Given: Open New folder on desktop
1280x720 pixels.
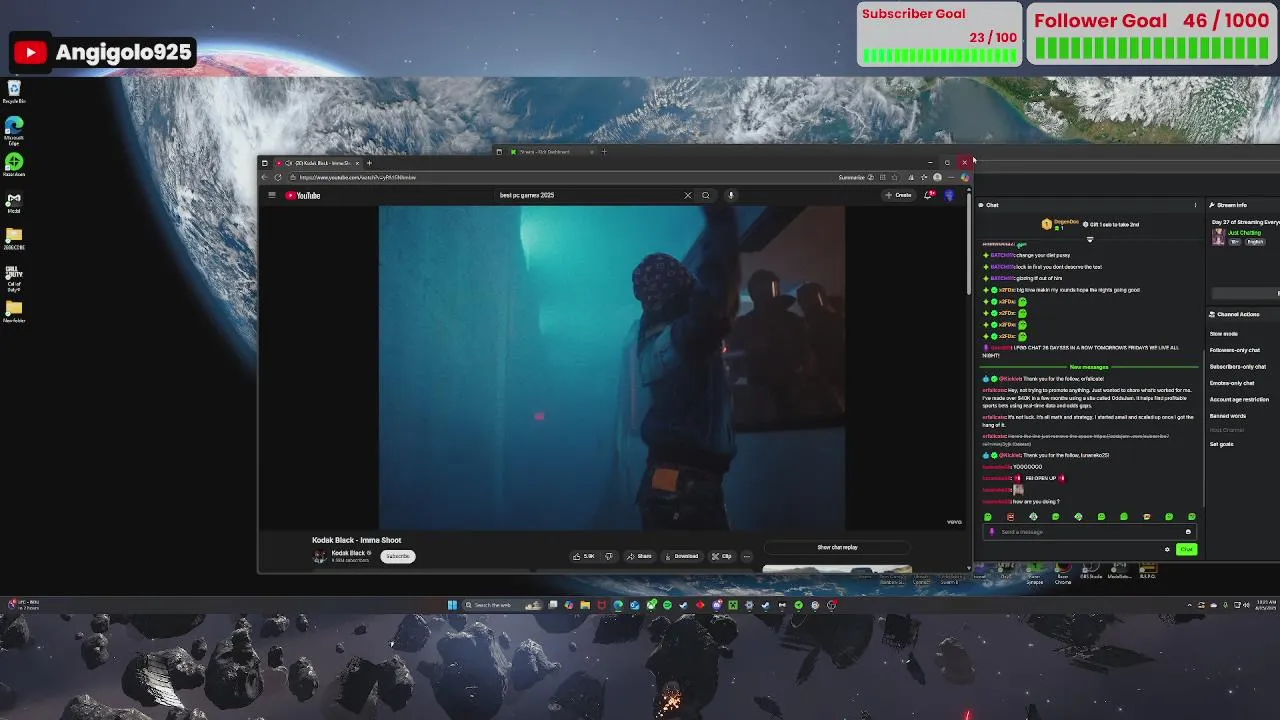Looking at the screenshot, I should (14, 312).
